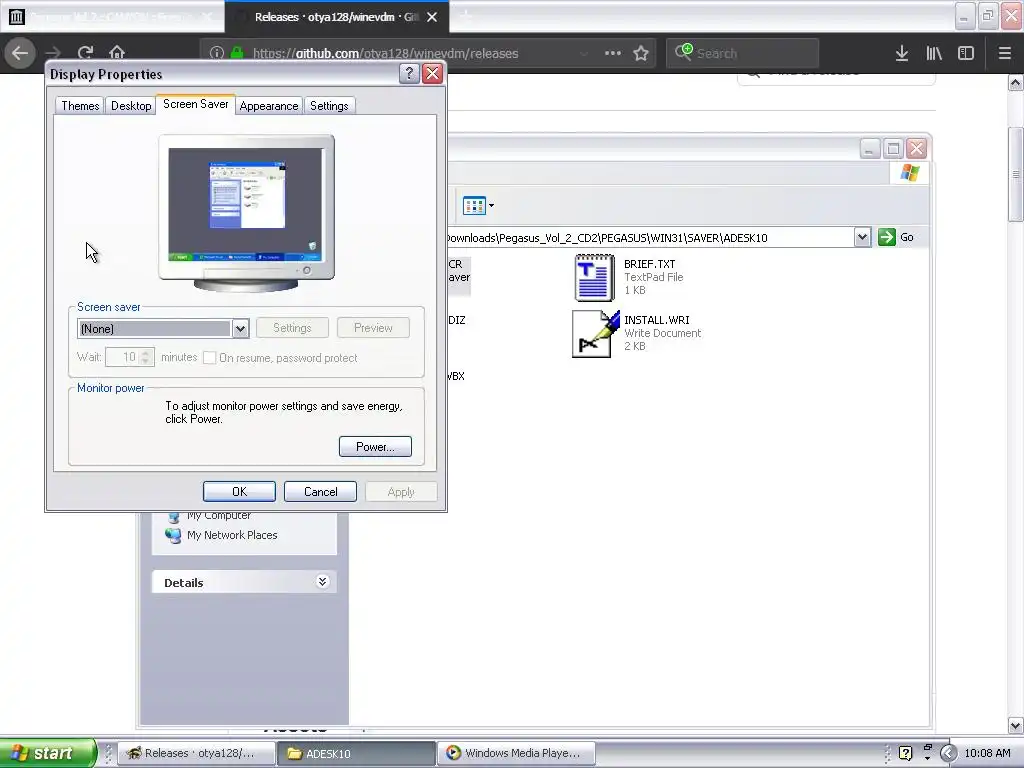
Task: Open the screen saver selection dropdown
Action: (x=240, y=328)
